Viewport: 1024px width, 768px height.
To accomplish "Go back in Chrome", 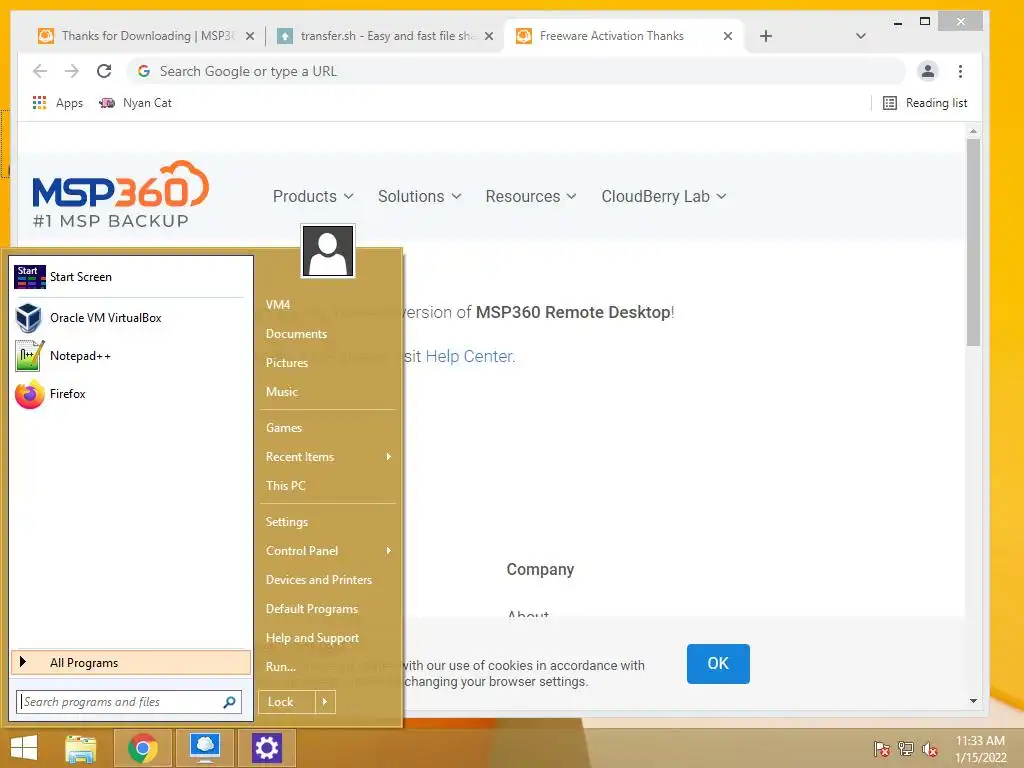I will point(40,71).
